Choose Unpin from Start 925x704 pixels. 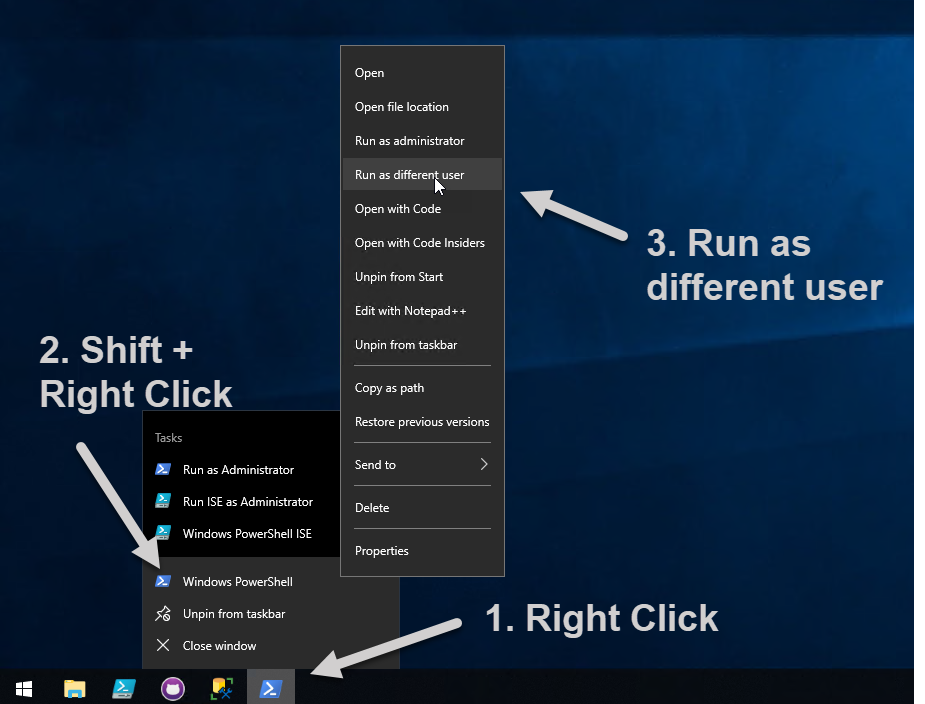coord(422,277)
